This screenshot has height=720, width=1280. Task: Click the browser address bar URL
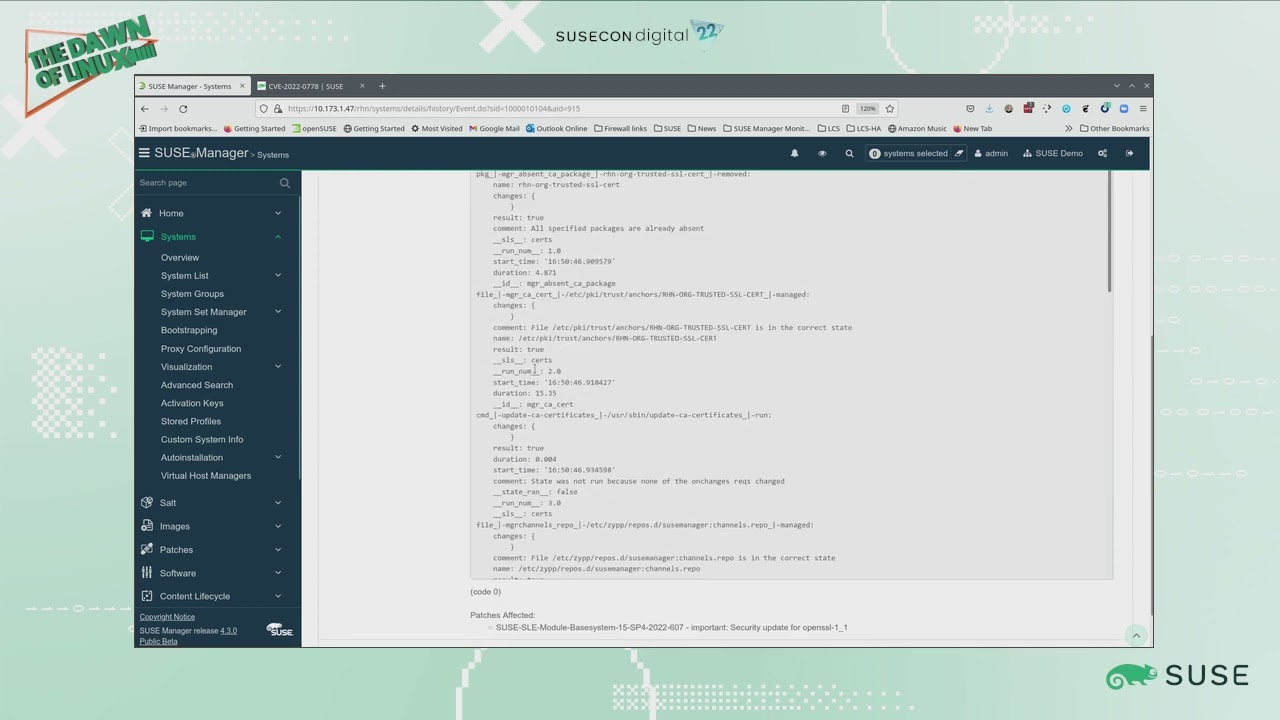pyautogui.click(x=433, y=108)
